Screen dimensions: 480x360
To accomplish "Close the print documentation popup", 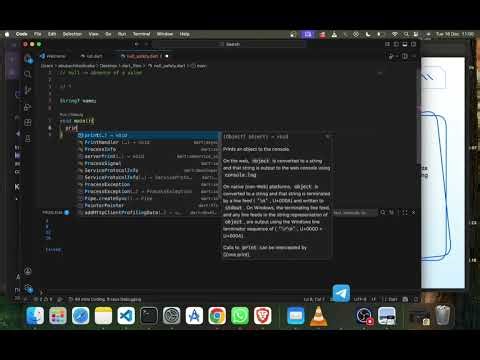I will (327, 136).
